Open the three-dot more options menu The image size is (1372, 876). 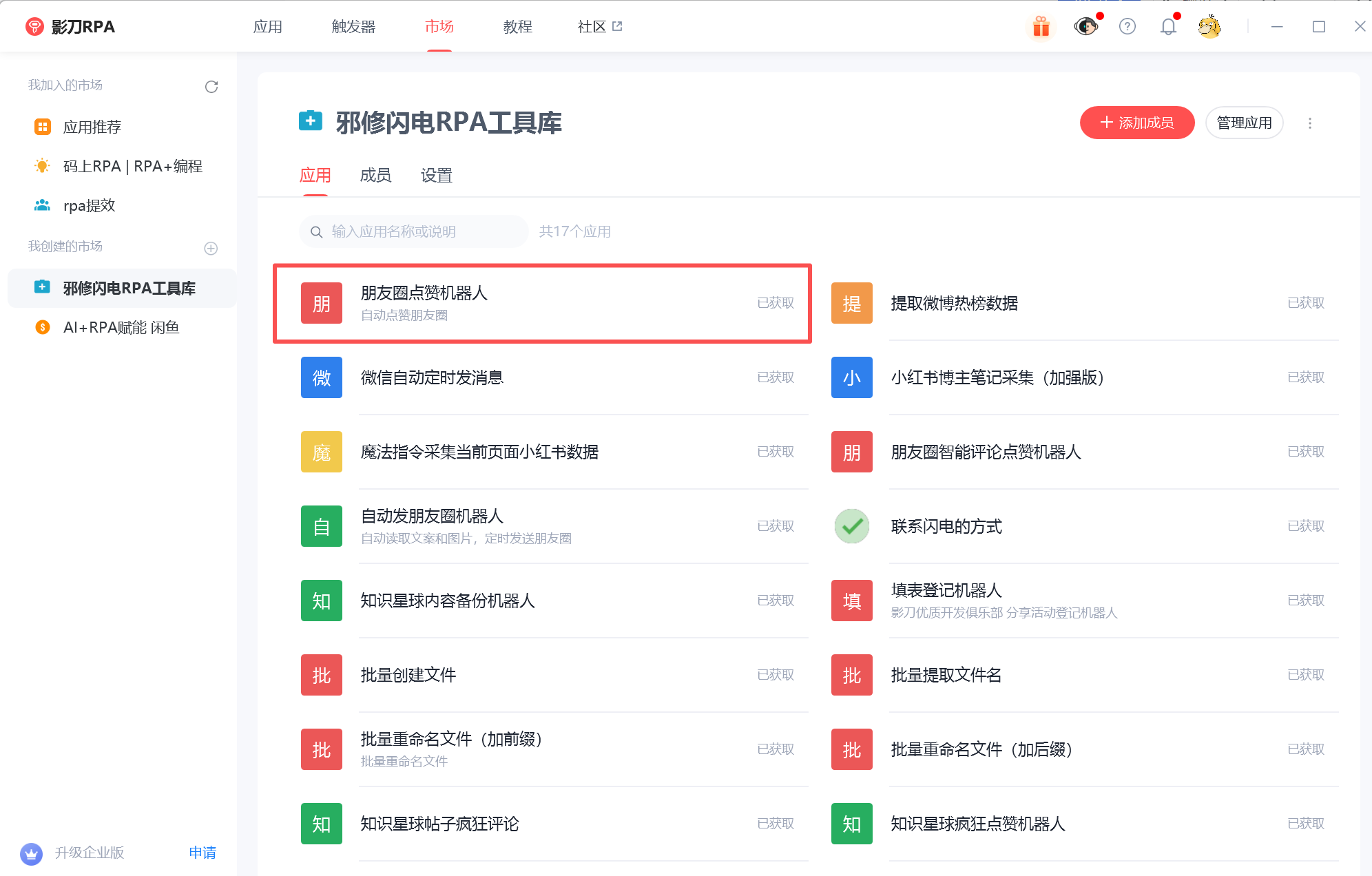click(x=1310, y=123)
